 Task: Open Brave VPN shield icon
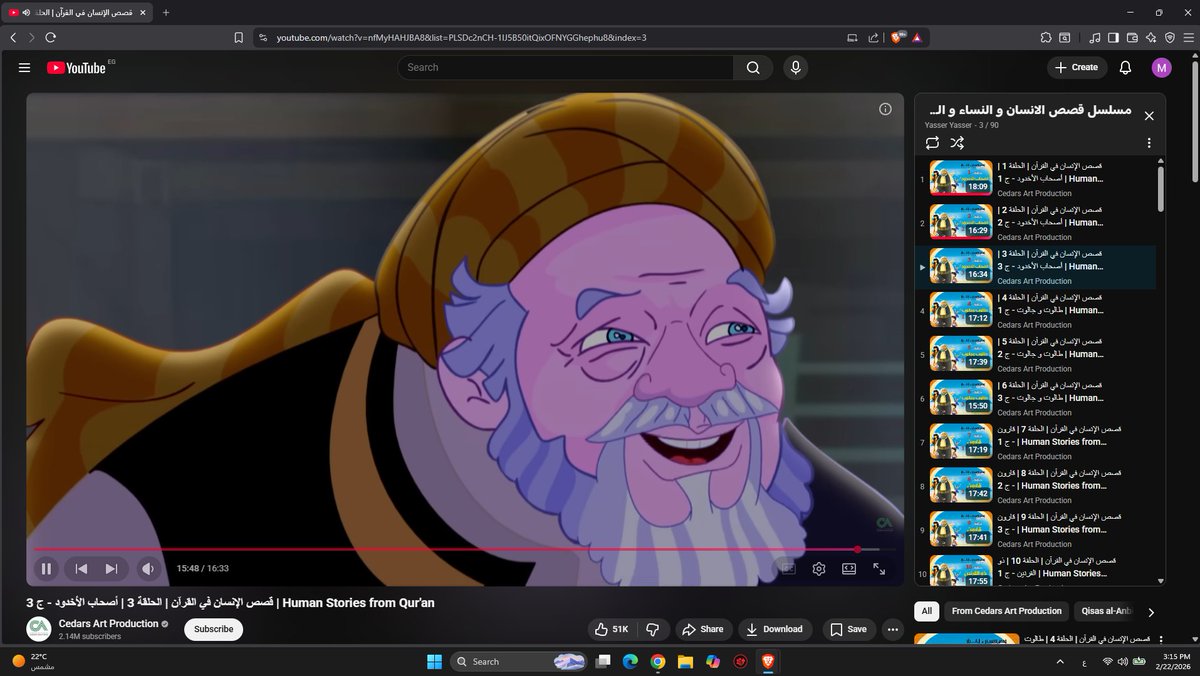[1170, 37]
